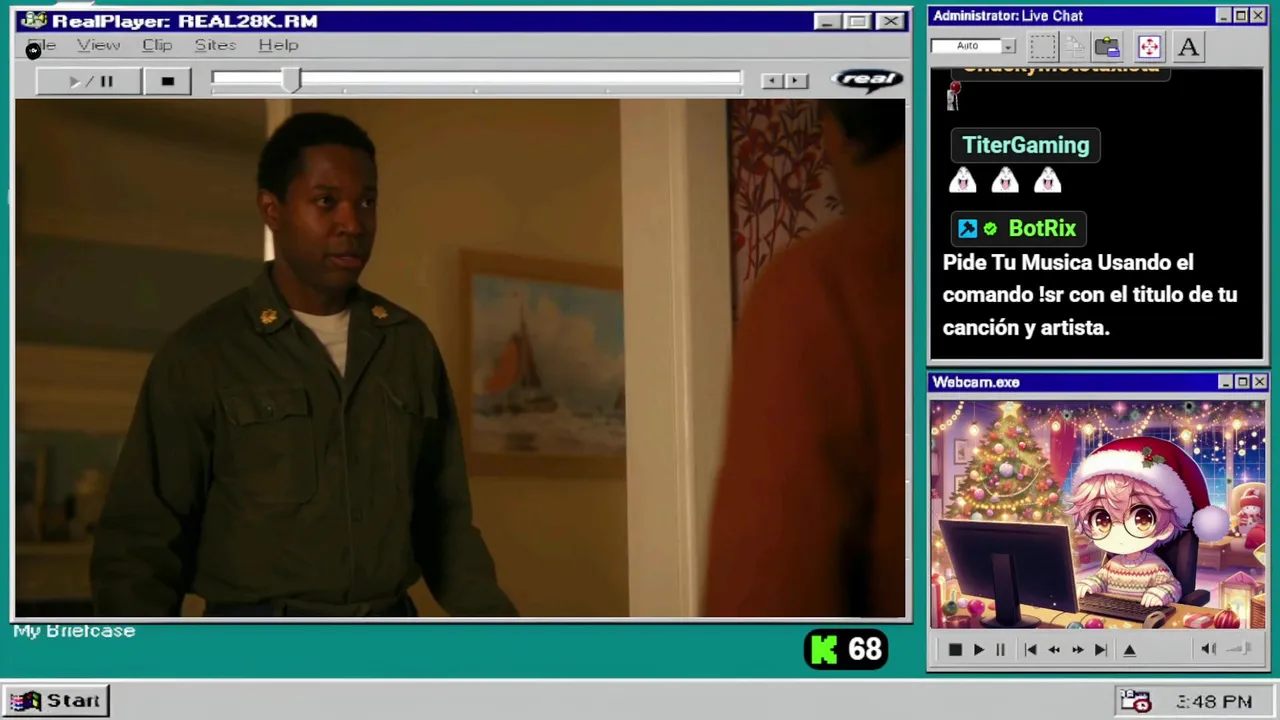Click the eject button in Webcam.exe

1130,650
